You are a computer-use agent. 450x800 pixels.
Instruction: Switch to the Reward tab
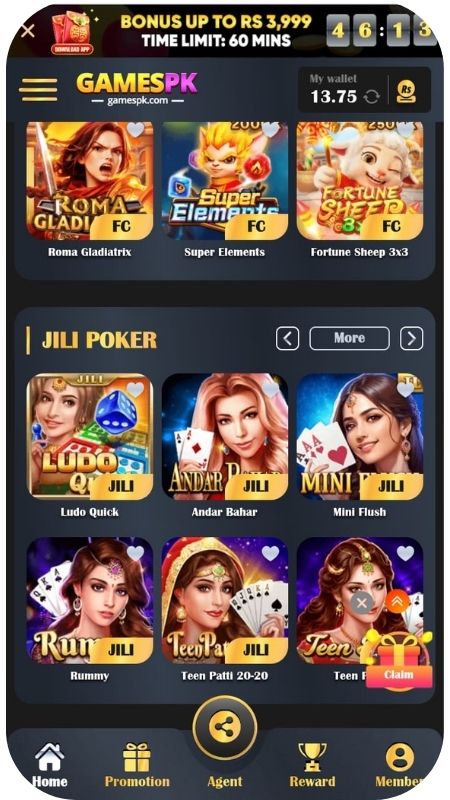click(x=312, y=765)
